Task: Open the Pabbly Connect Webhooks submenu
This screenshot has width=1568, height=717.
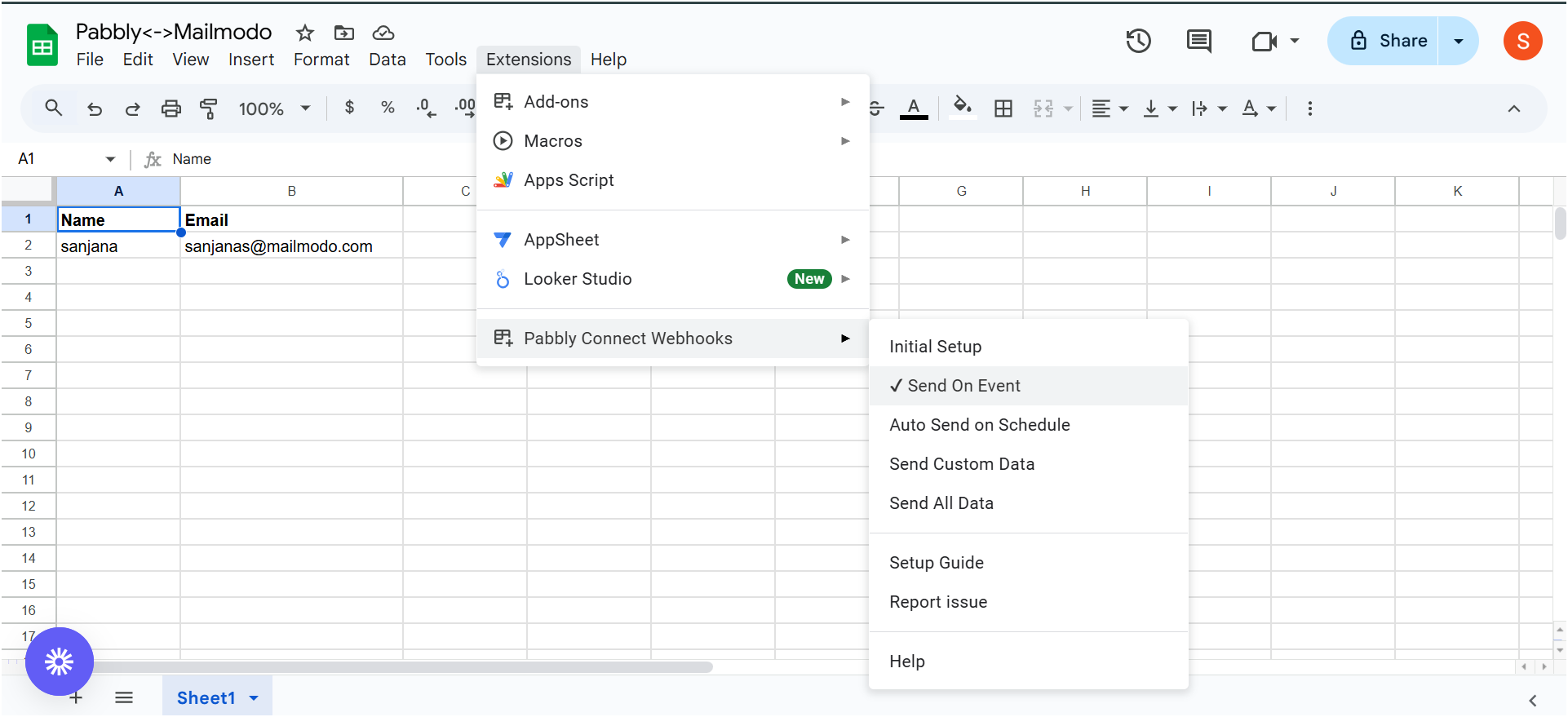Action: [672, 339]
